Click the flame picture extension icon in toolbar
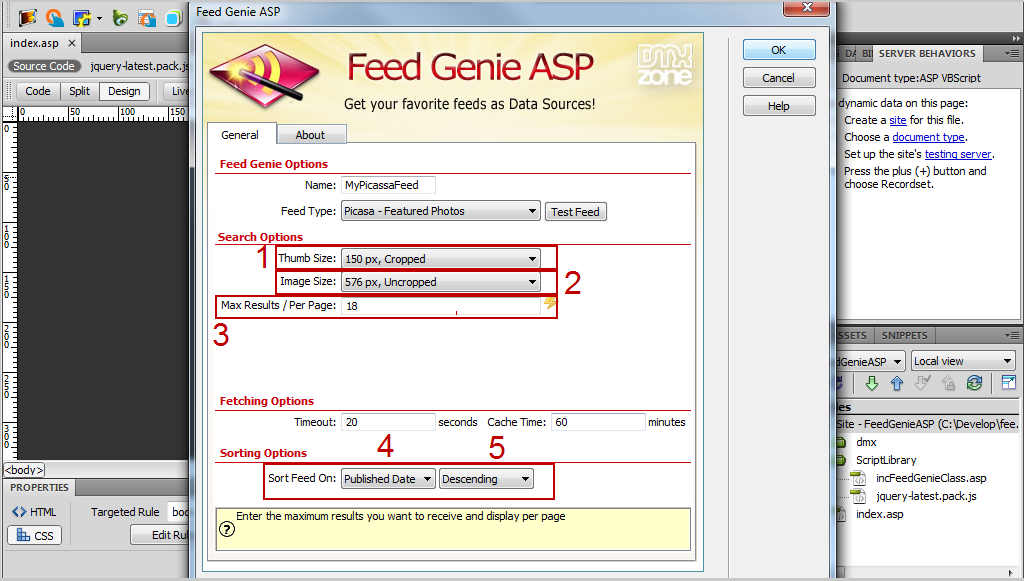Screen dimensions: 1024x581 coord(27,18)
